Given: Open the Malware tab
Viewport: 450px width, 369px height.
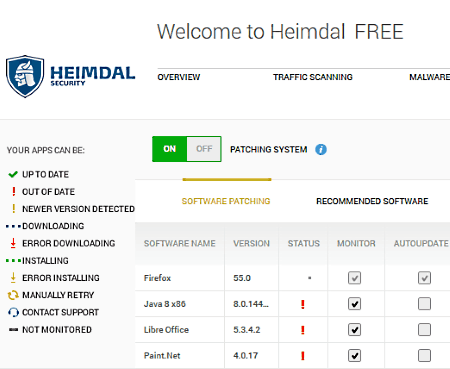Looking at the screenshot, I should [429, 77].
